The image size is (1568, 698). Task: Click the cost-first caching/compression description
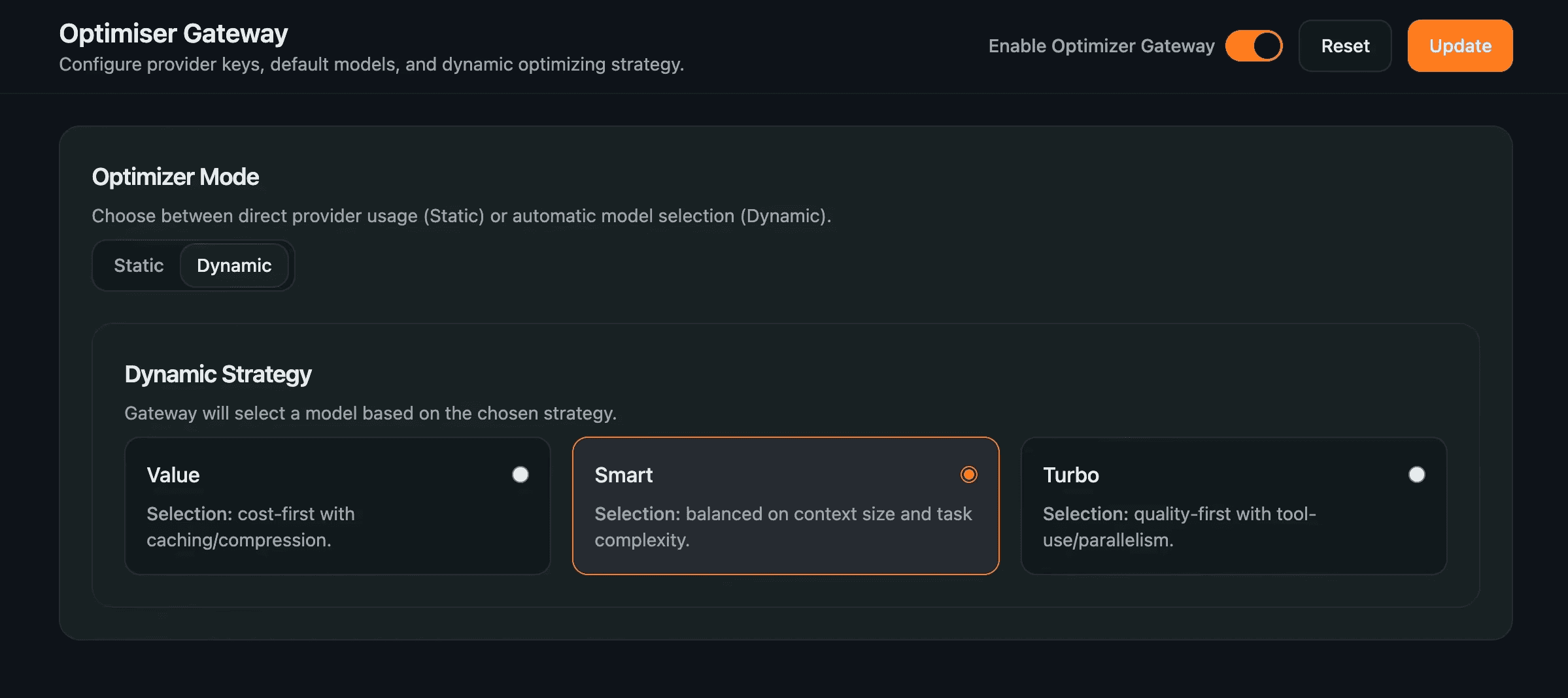[x=250, y=527]
